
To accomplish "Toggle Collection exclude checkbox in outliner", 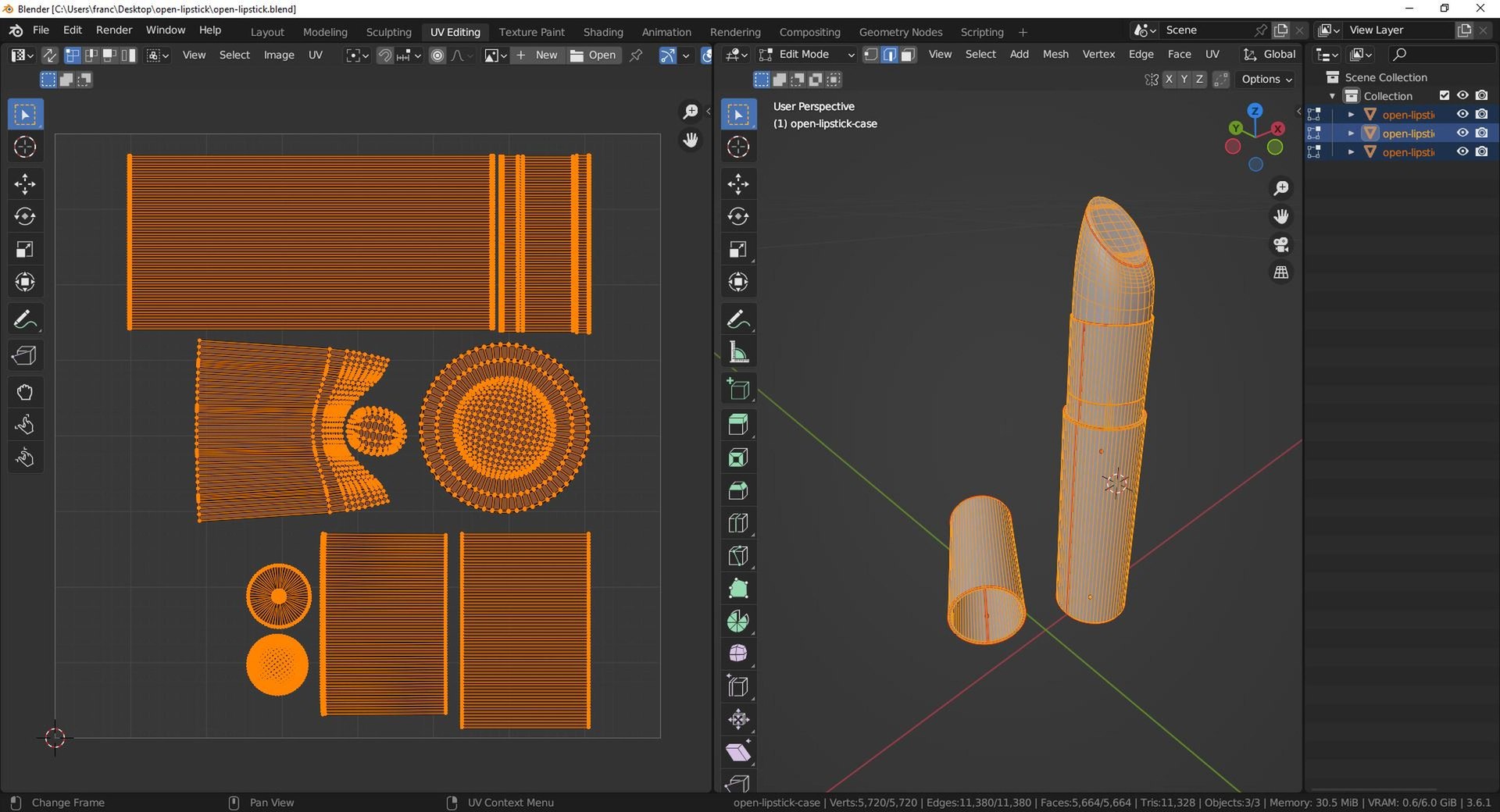I will [1445, 95].
